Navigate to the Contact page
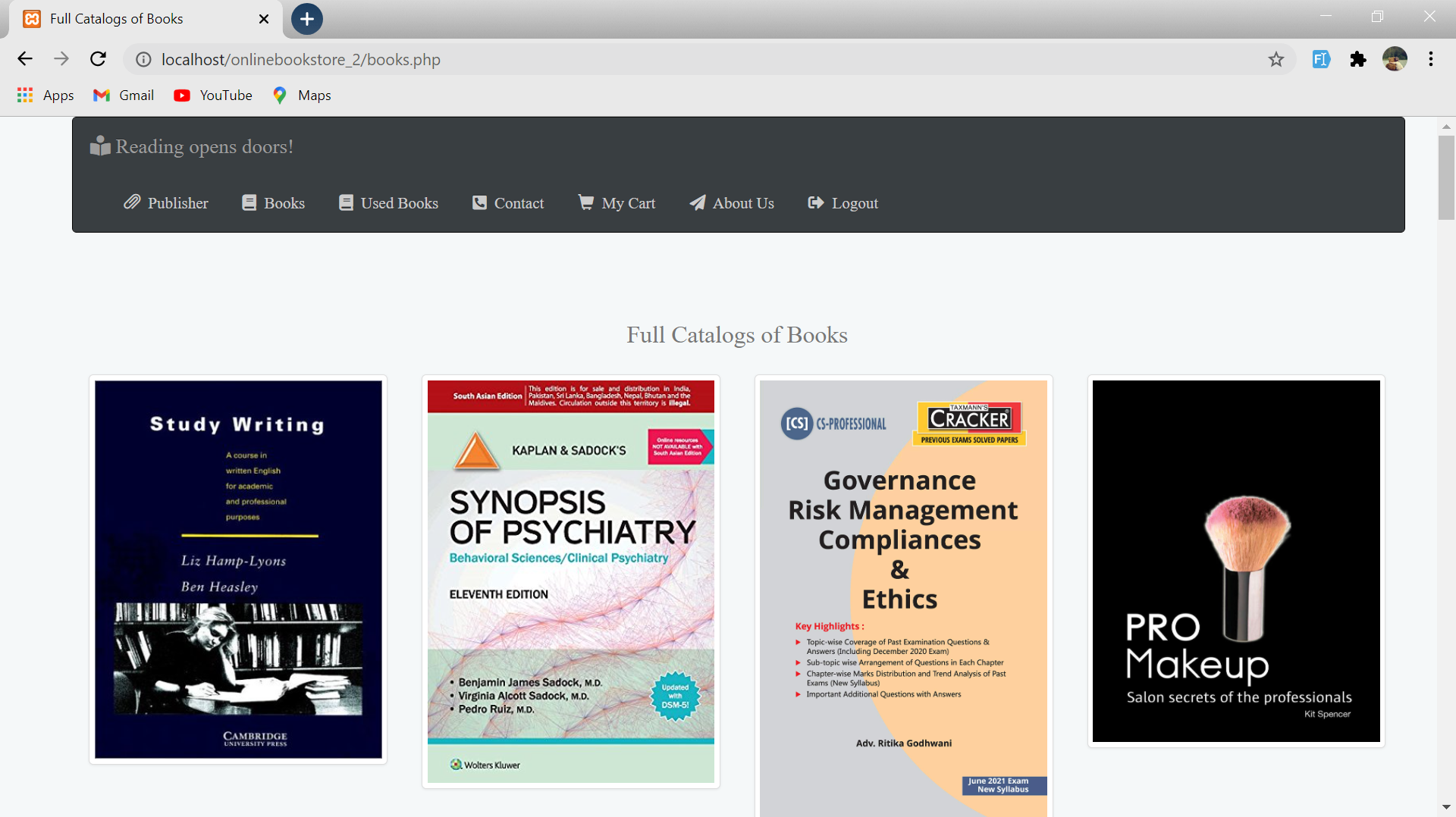Viewport: 1456px width, 817px height. click(508, 203)
